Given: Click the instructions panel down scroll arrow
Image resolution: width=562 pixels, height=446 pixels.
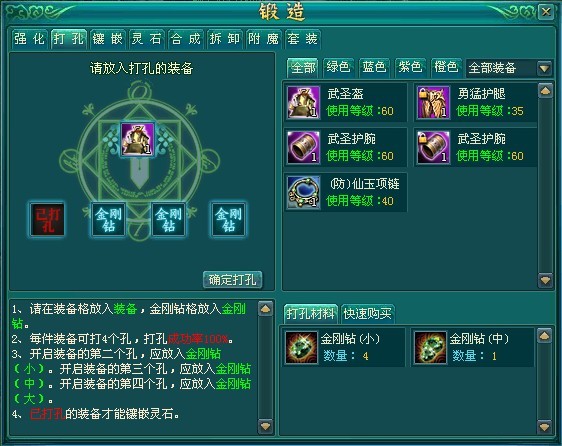Looking at the screenshot, I should click(266, 426).
